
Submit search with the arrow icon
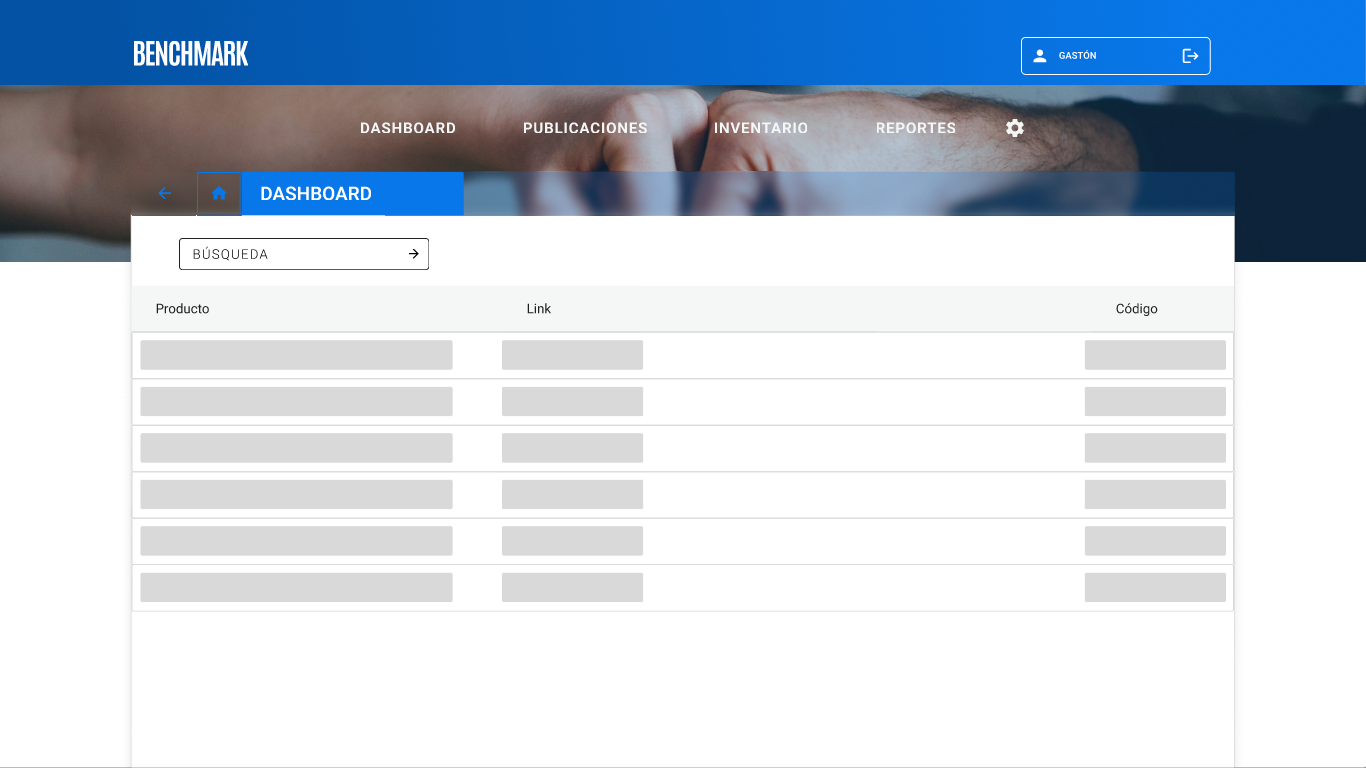point(414,254)
